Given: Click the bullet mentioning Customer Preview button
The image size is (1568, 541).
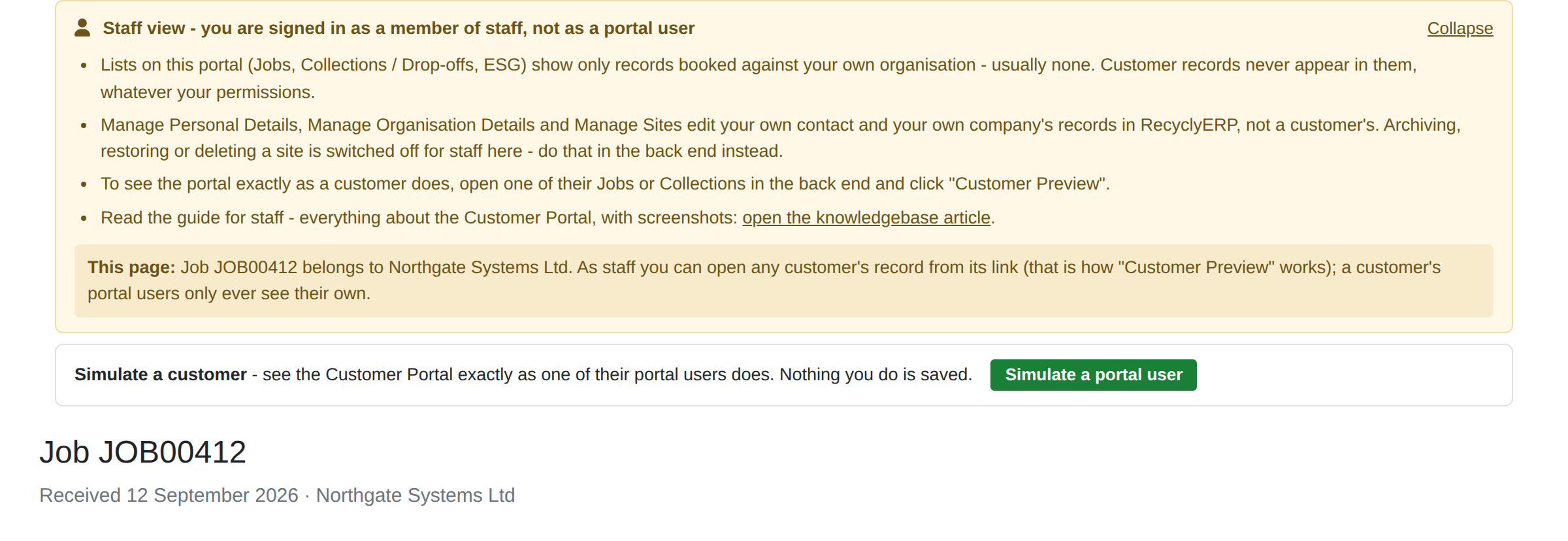Looking at the screenshot, I should [605, 184].
